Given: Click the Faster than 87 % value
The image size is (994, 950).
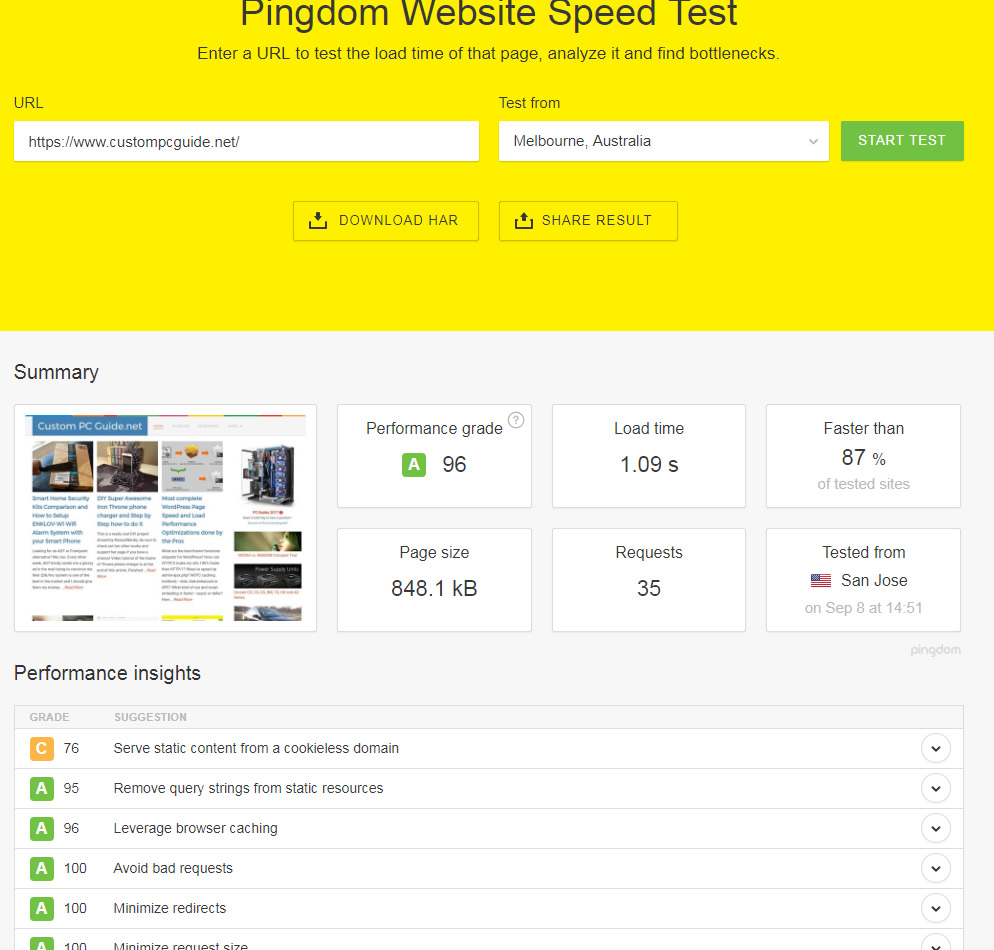Looking at the screenshot, I should point(863,458).
